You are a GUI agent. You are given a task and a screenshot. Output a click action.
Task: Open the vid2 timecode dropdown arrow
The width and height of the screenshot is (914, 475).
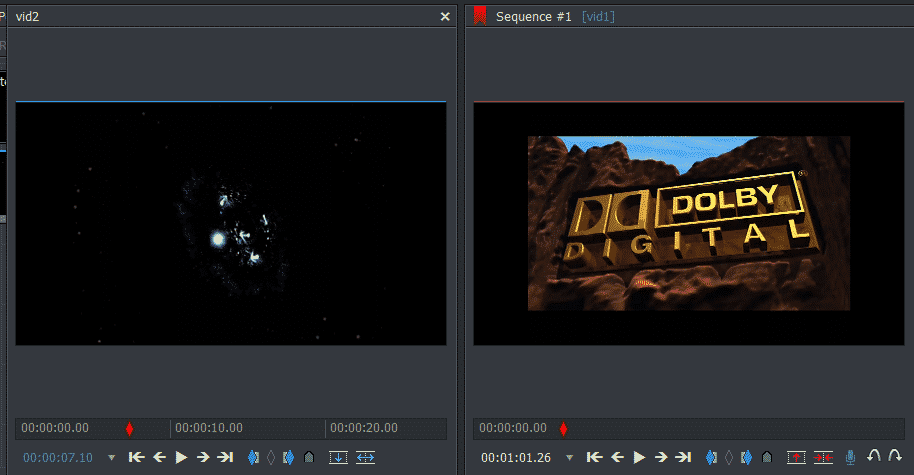click(x=111, y=458)
